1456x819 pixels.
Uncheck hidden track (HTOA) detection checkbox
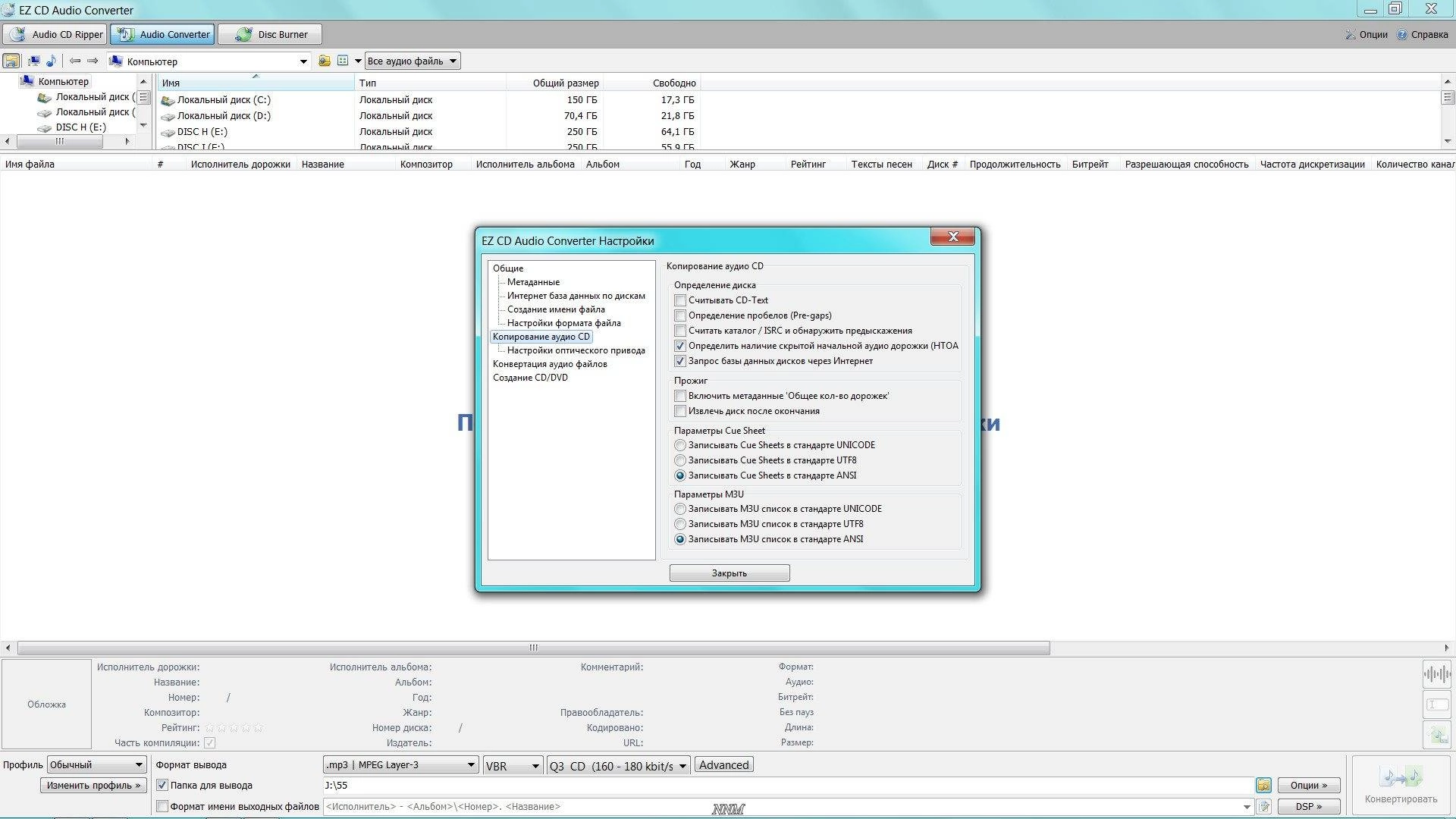(680, 346)
